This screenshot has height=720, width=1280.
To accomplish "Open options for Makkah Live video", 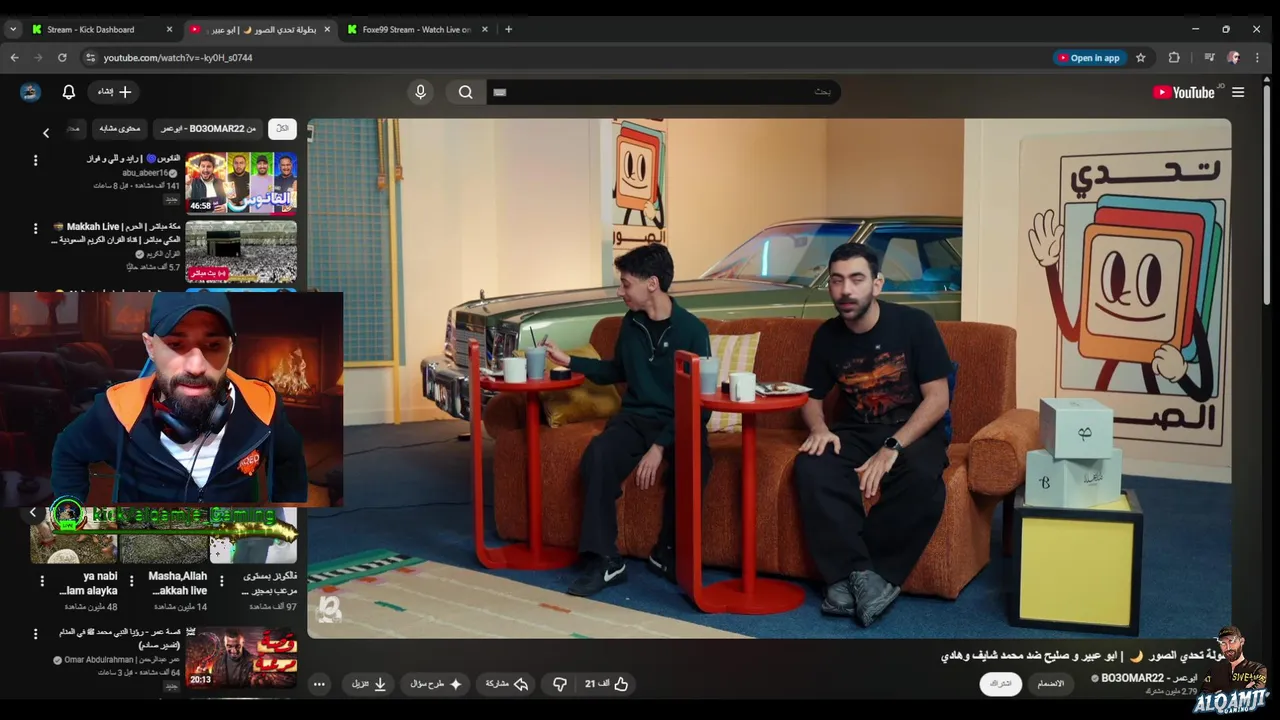I will (x=35, y=228).
